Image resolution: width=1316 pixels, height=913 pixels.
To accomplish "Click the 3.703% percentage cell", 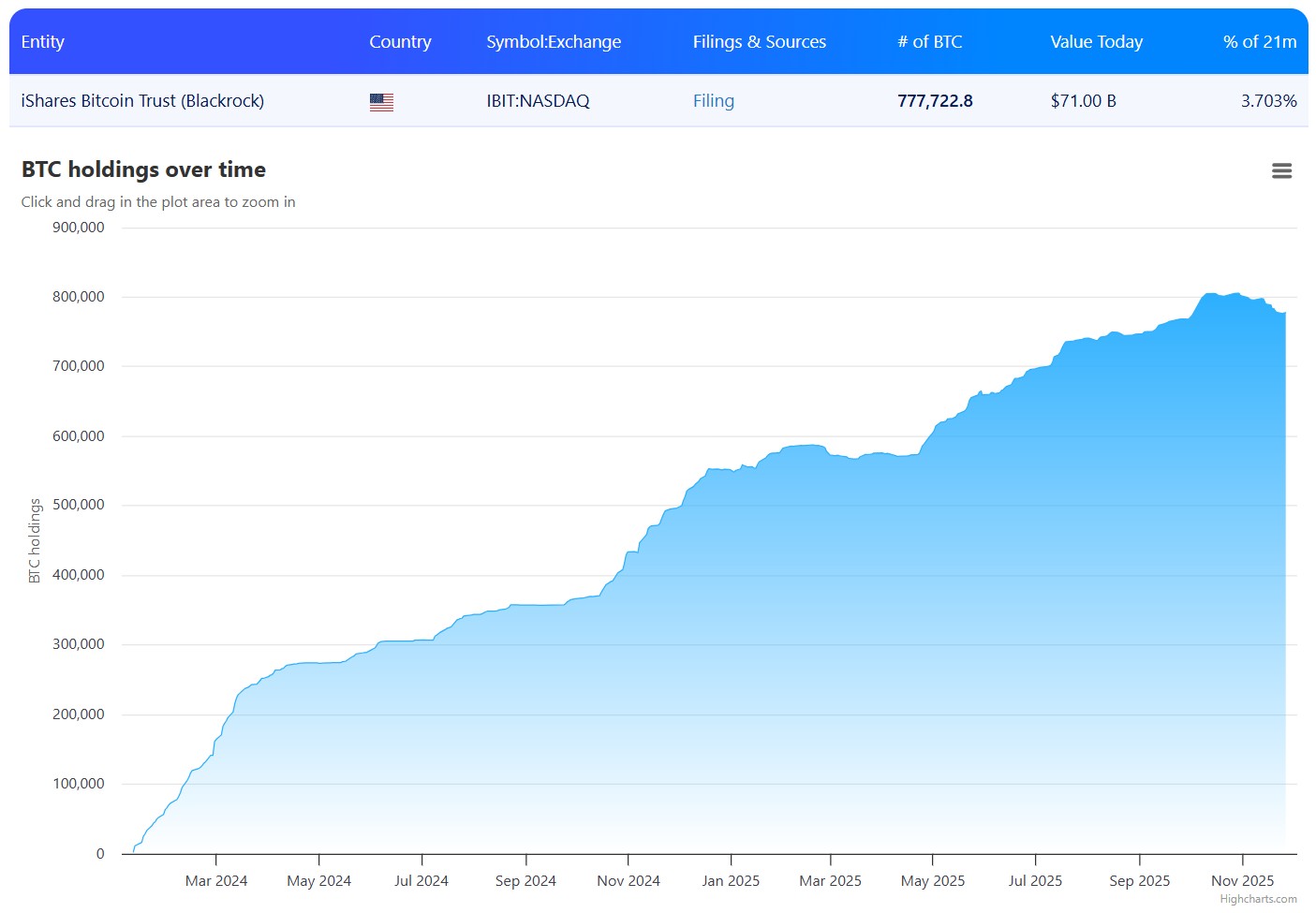I will pos(1268,101).
